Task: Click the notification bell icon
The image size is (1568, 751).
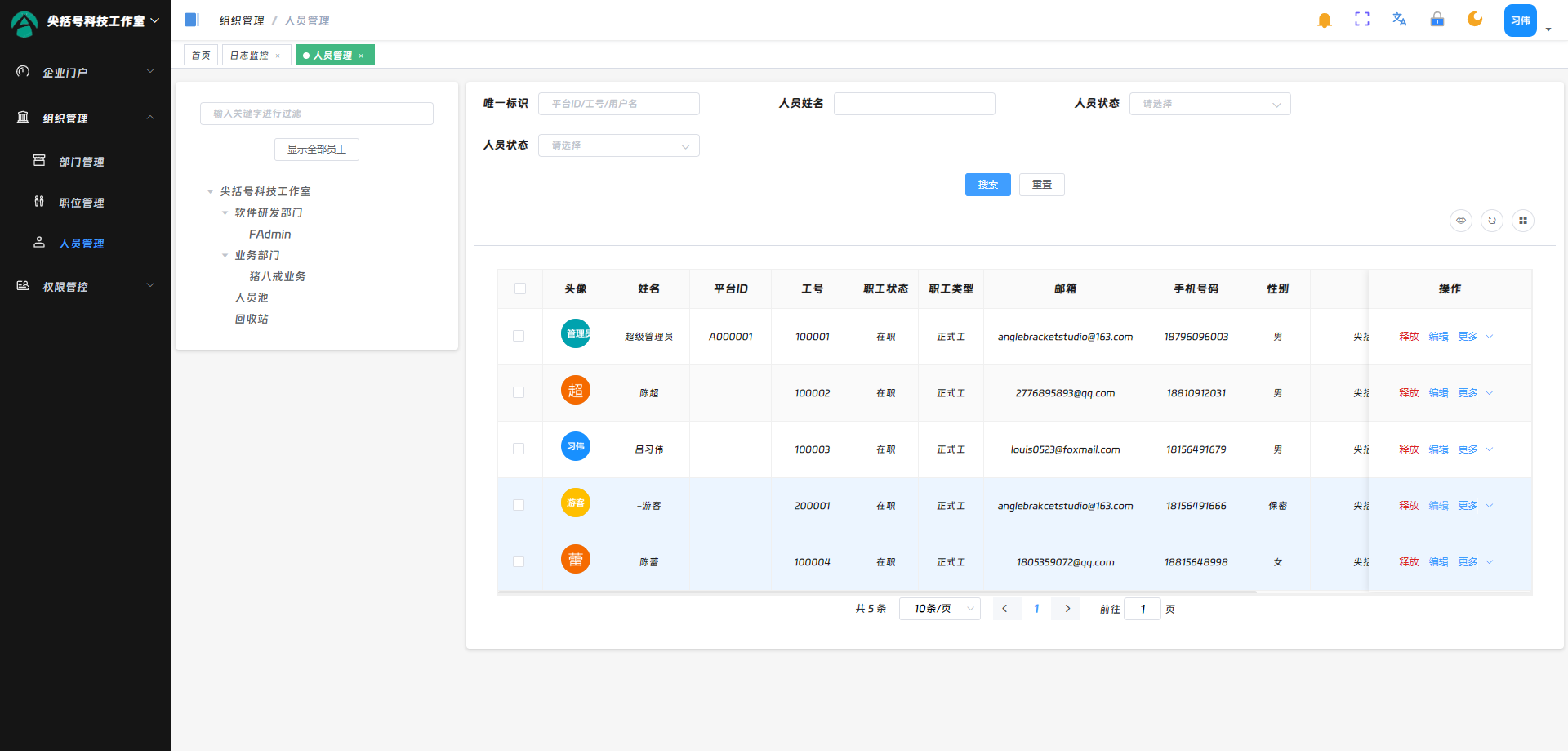Action: tap(1324, 20)
